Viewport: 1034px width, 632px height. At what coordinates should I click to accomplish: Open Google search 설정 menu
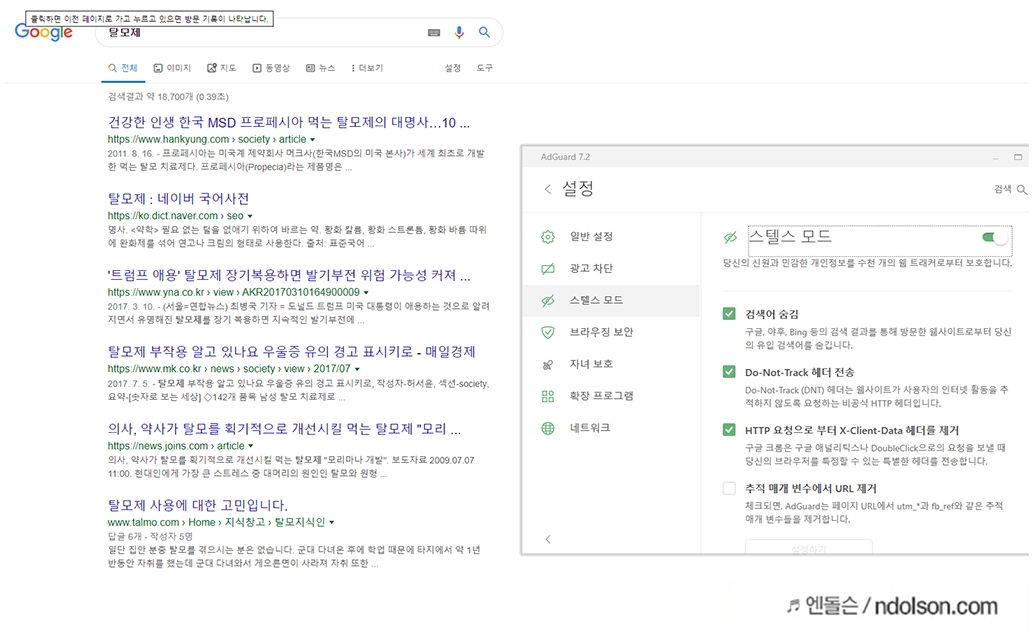452,68
